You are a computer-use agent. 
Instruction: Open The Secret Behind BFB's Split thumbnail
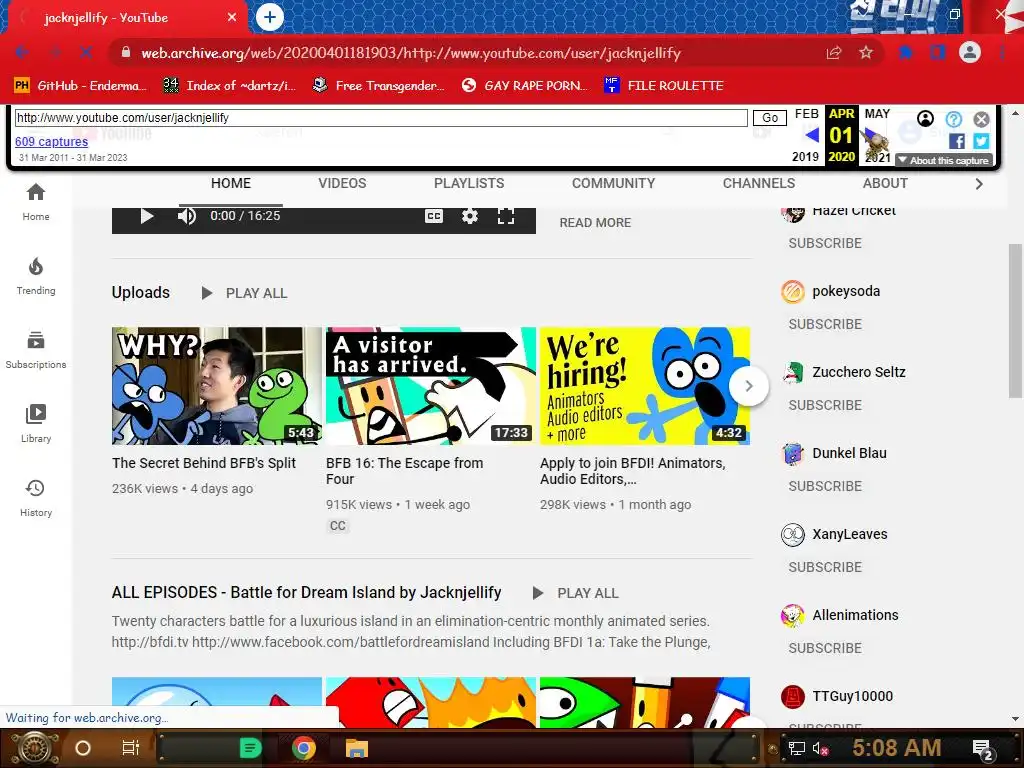pyautogui.click(x=216, y=386)
